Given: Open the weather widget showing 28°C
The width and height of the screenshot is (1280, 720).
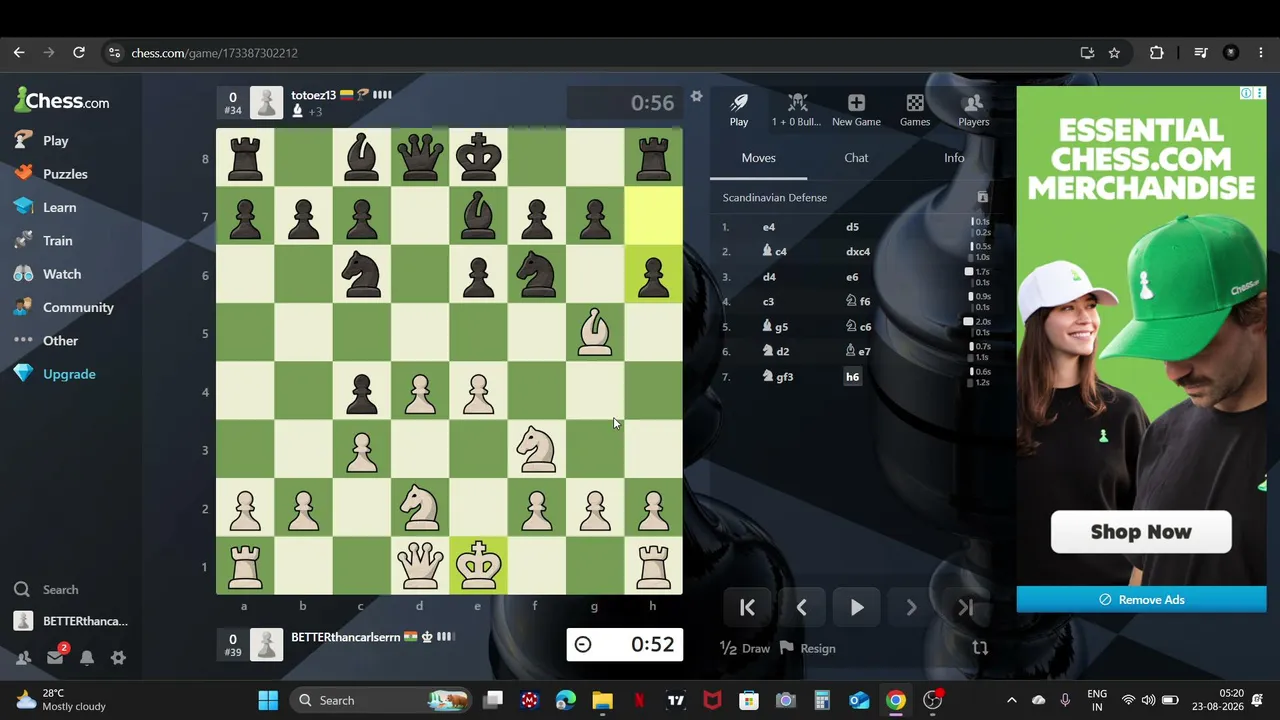Looking at the screenshot, I should (60, 700).
